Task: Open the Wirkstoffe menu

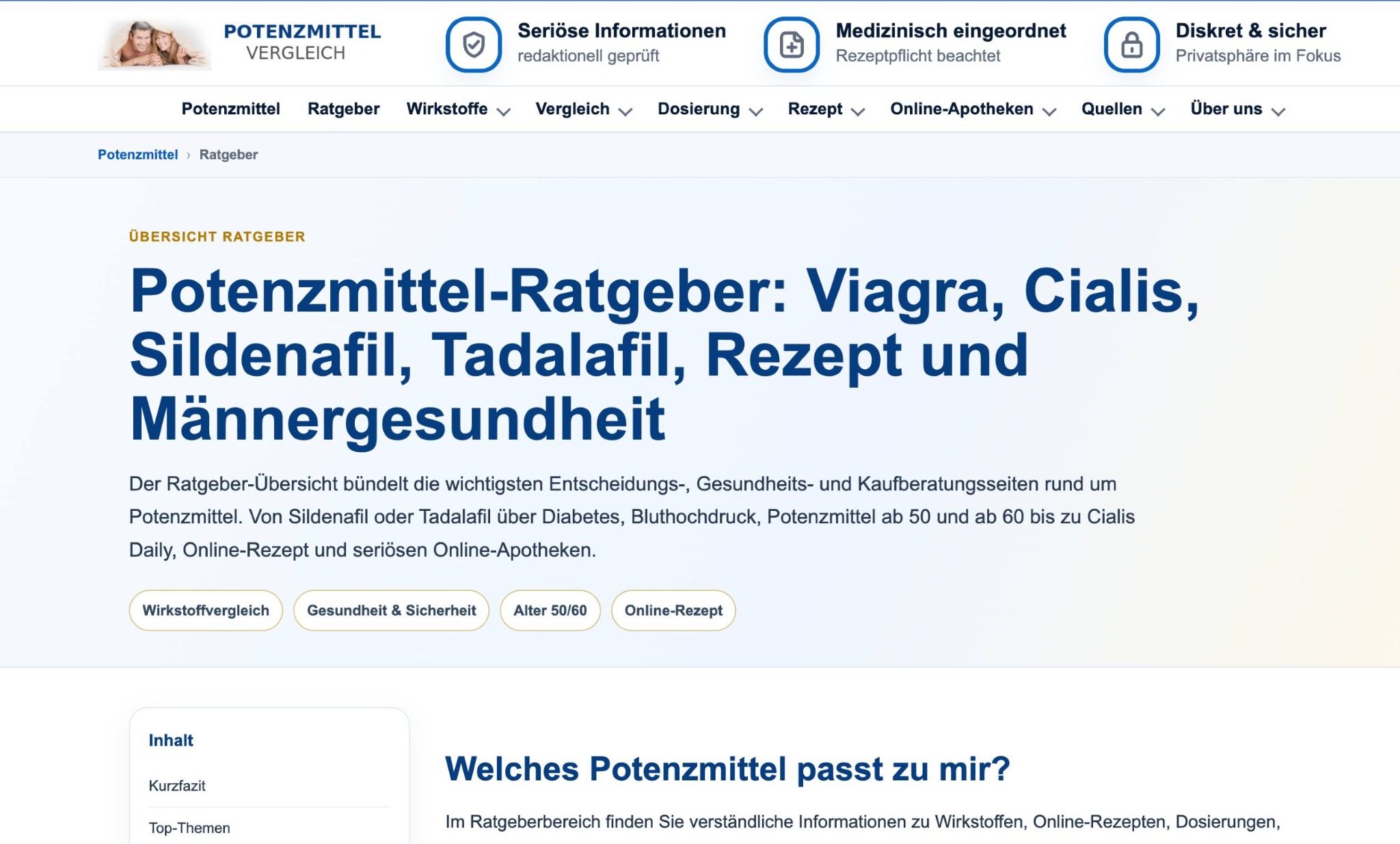Action: [447, 109]
